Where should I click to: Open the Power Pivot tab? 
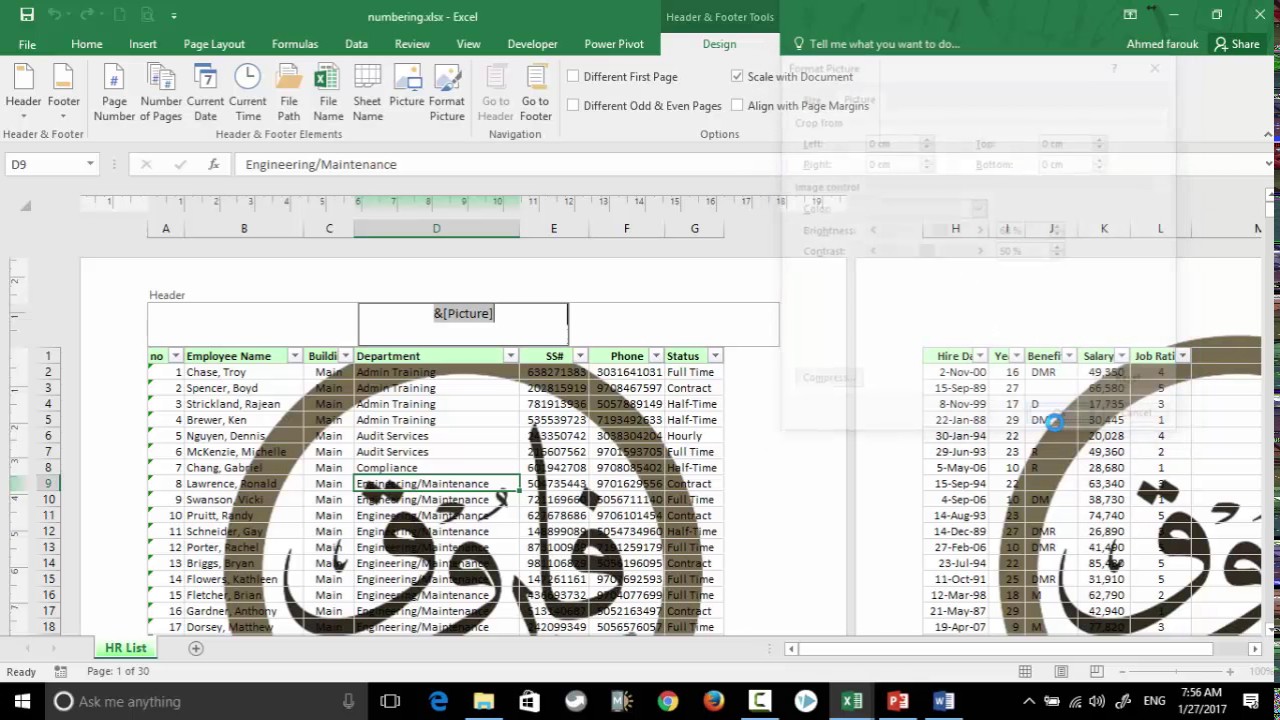click(x=614, y=44)
